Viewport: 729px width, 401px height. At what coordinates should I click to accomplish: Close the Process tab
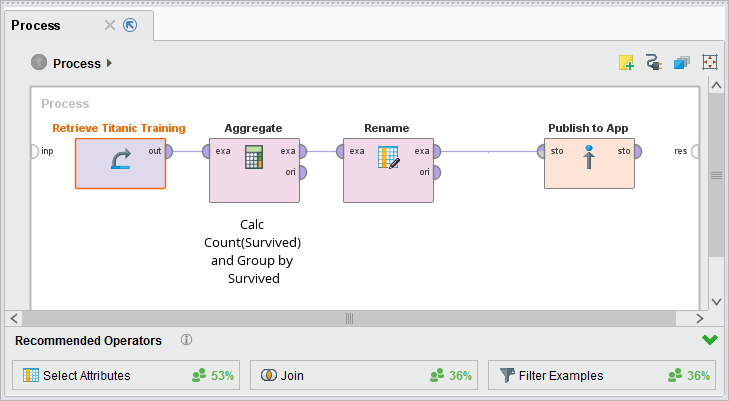pos(110,25)
